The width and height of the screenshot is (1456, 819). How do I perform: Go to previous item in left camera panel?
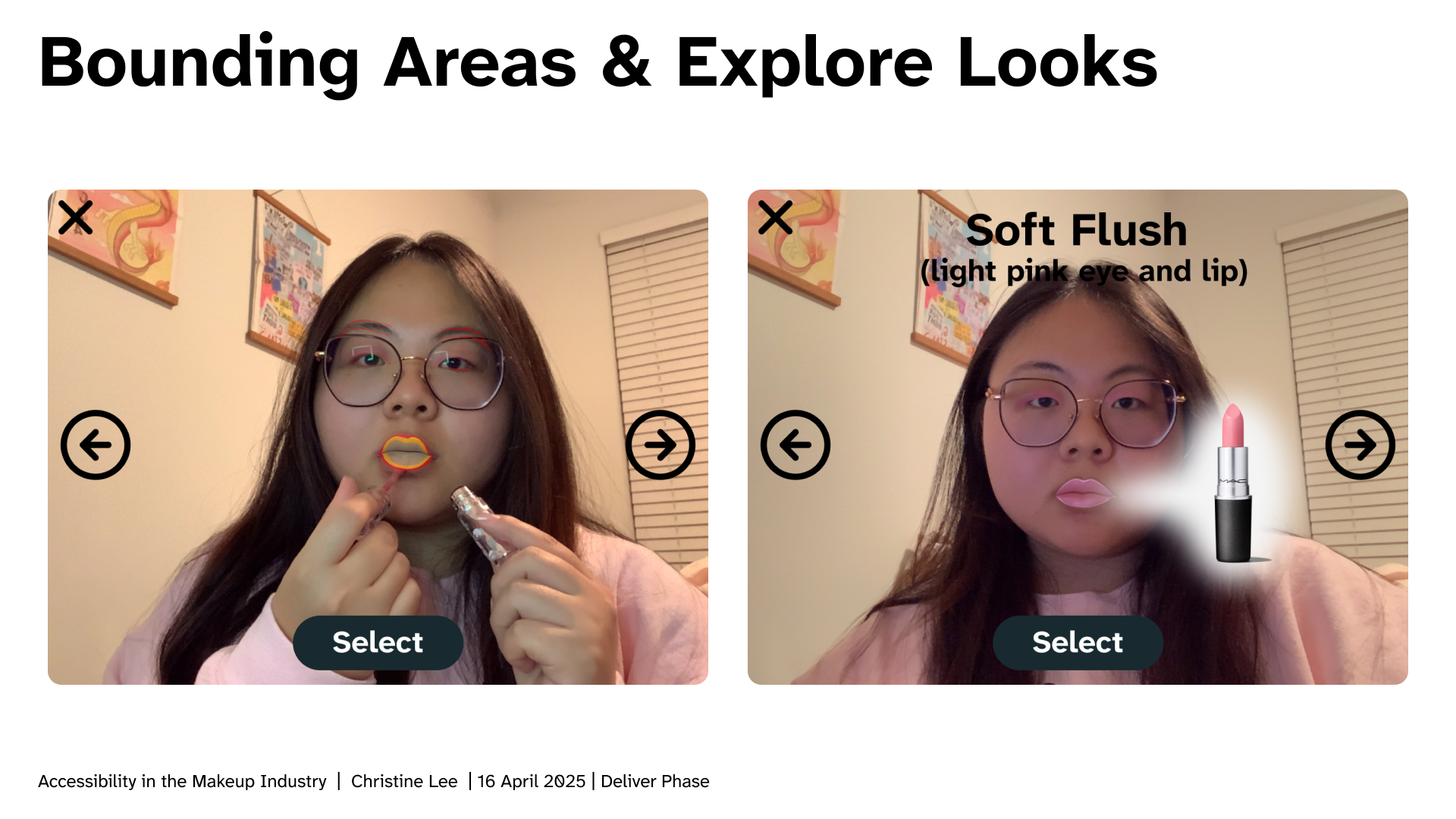click(96, 445)
